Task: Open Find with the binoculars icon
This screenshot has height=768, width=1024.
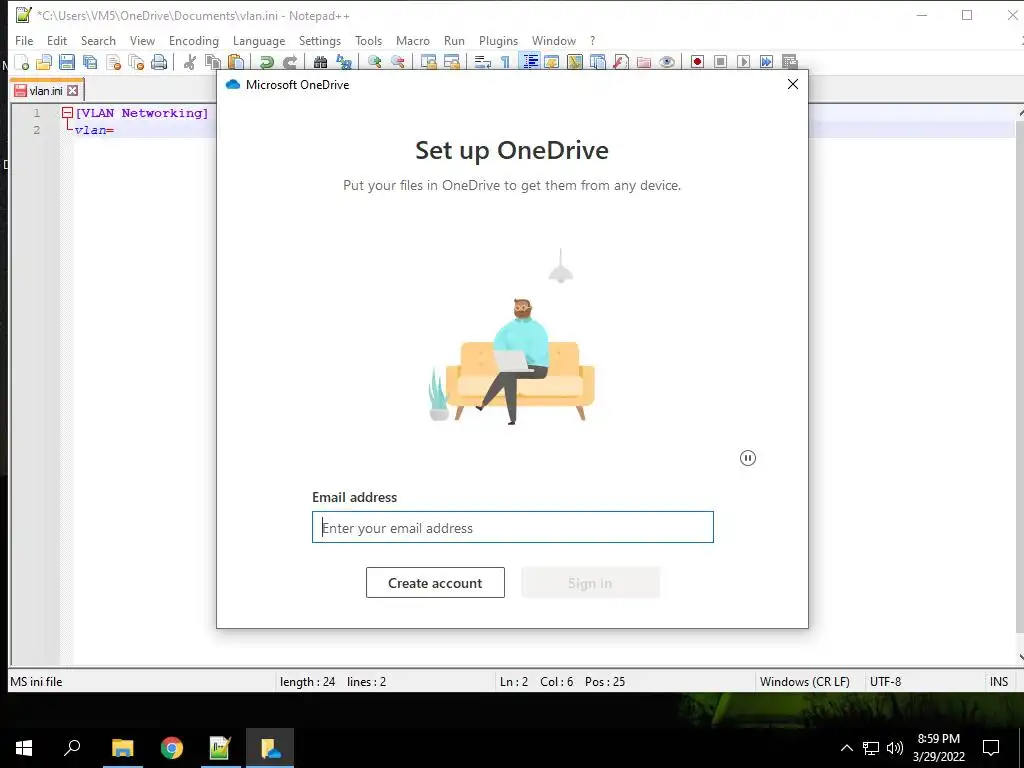Action: click(x=320, y=62)
